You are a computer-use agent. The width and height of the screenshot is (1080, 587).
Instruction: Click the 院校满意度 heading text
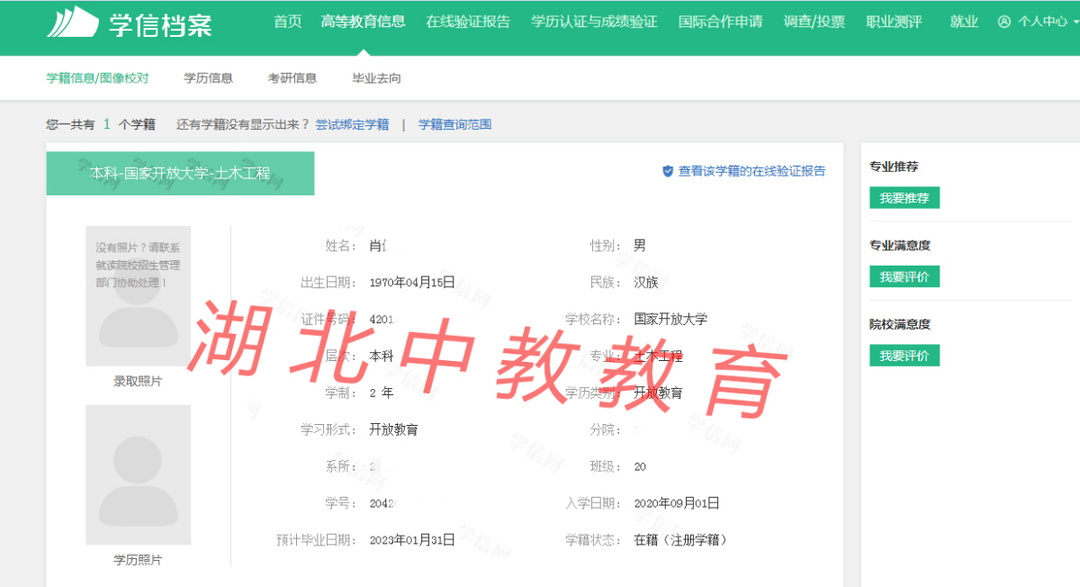coord(900,325)
